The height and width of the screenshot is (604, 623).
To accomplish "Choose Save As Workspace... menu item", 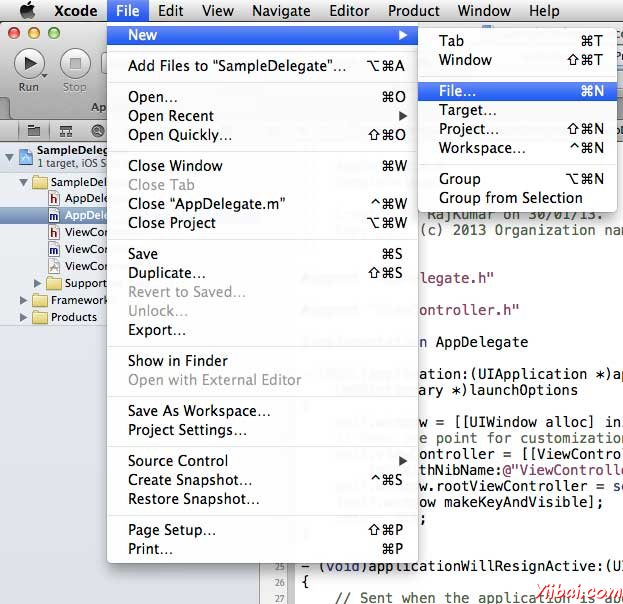I will 199,411.
